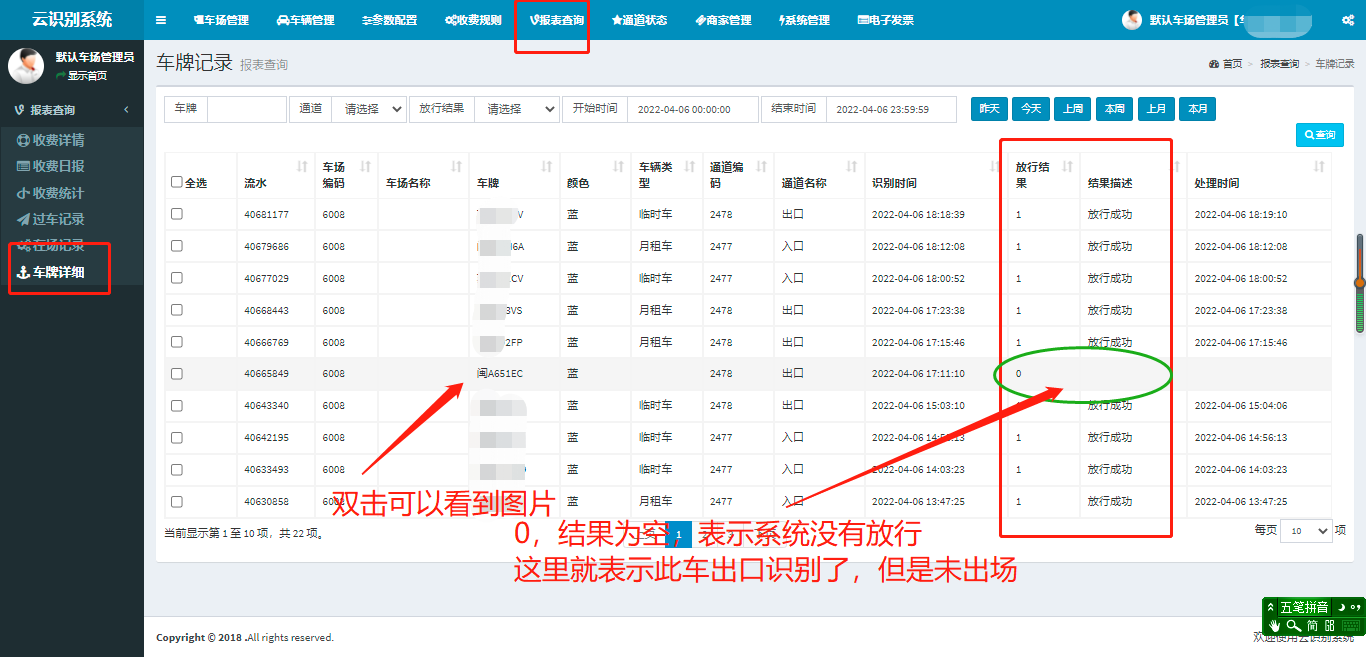This screenshot has width=1366, height=657.
Task: Open 过车记录 in the sidebar
Action: [52, 219]
